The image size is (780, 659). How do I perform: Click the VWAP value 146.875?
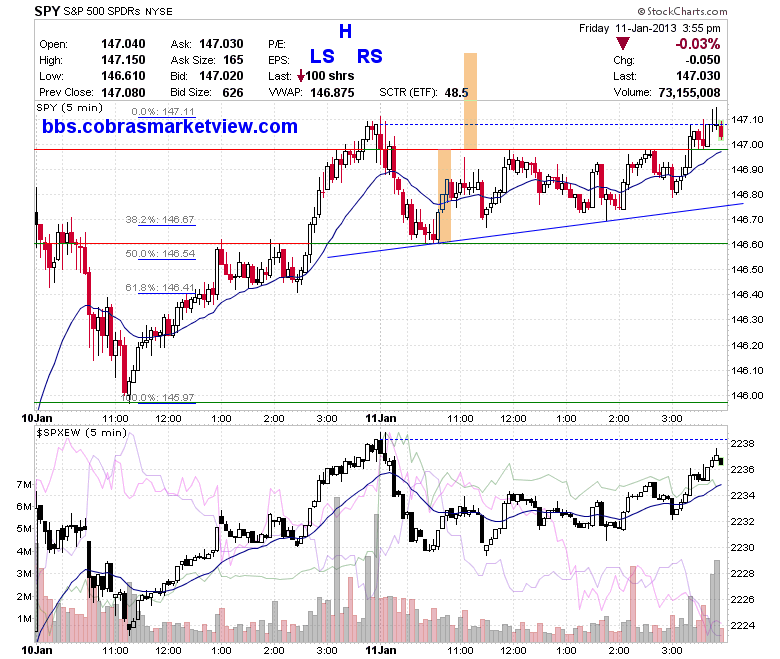(332, 93)
